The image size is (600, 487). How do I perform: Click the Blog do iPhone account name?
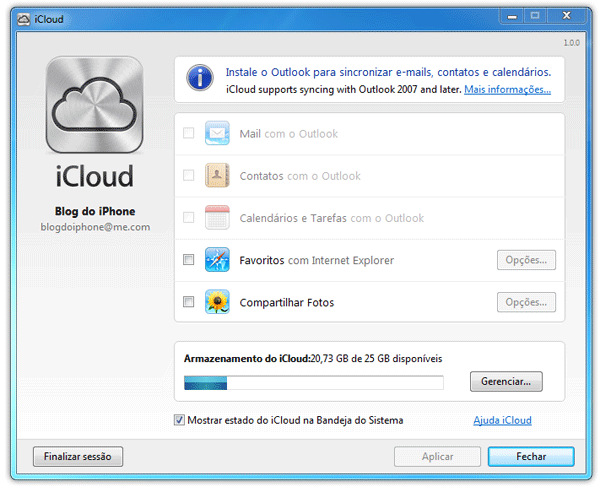(95, 211)
